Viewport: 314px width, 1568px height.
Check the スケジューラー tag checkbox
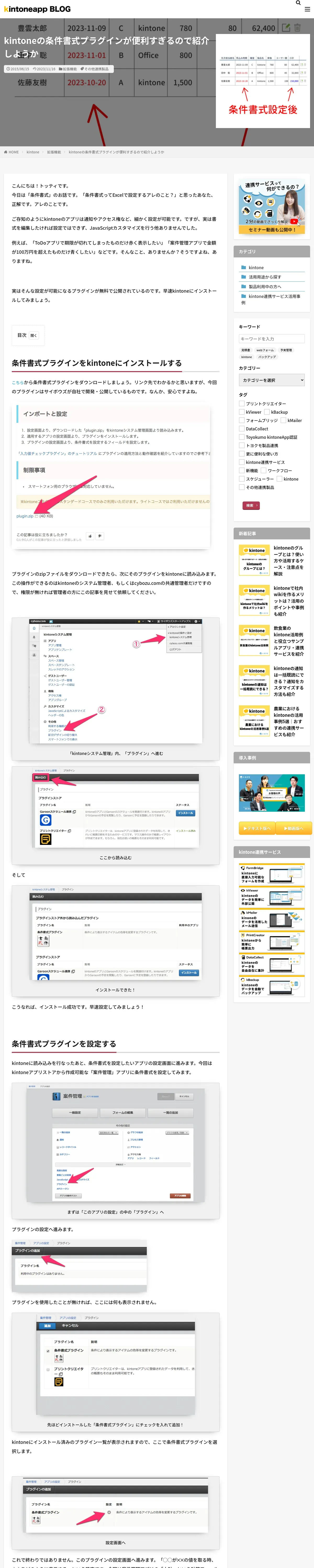point(242,479)
